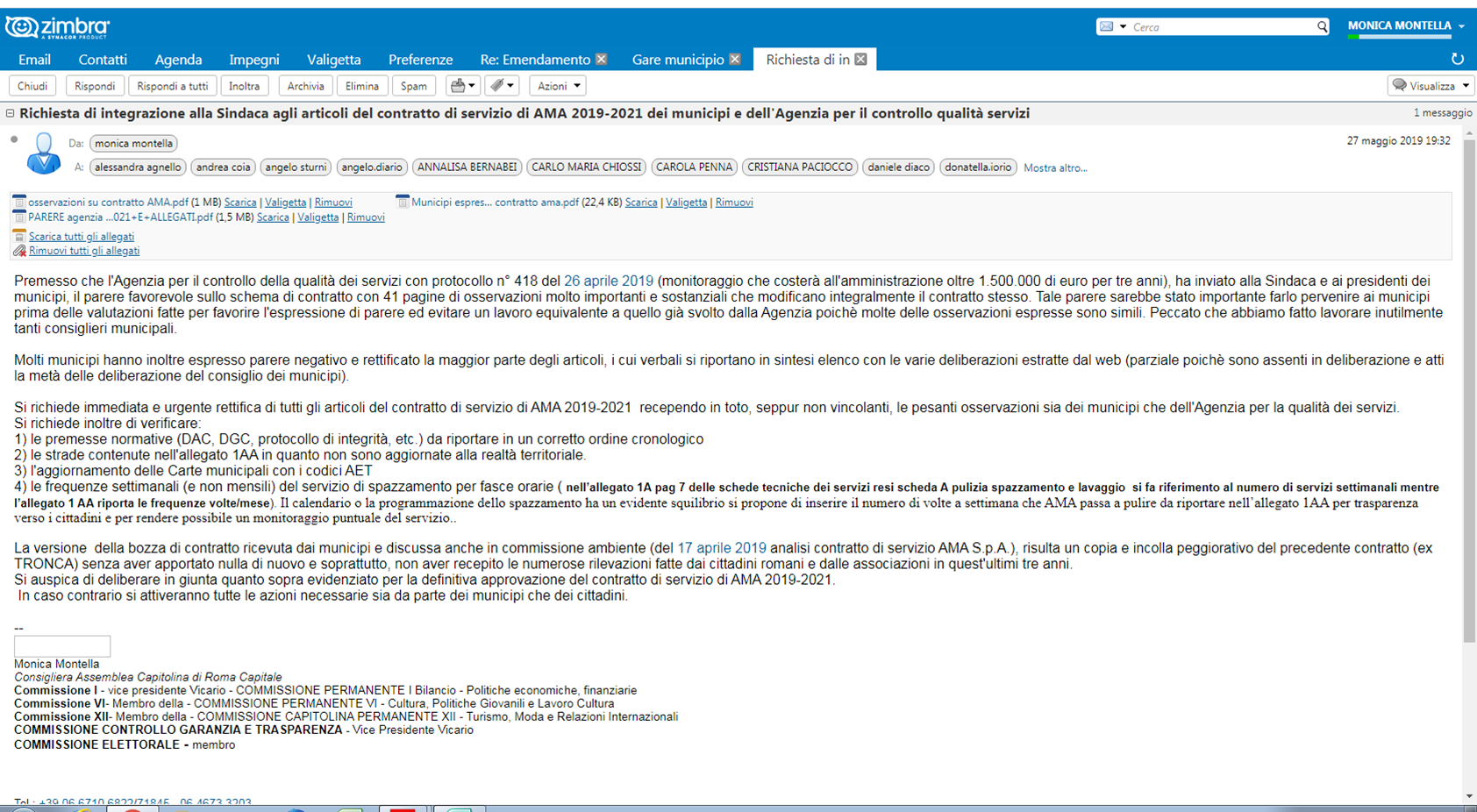Click the message unread status dot
Image resolution: width=1477 pixels, height=812 pixels.
click(14, 139)
